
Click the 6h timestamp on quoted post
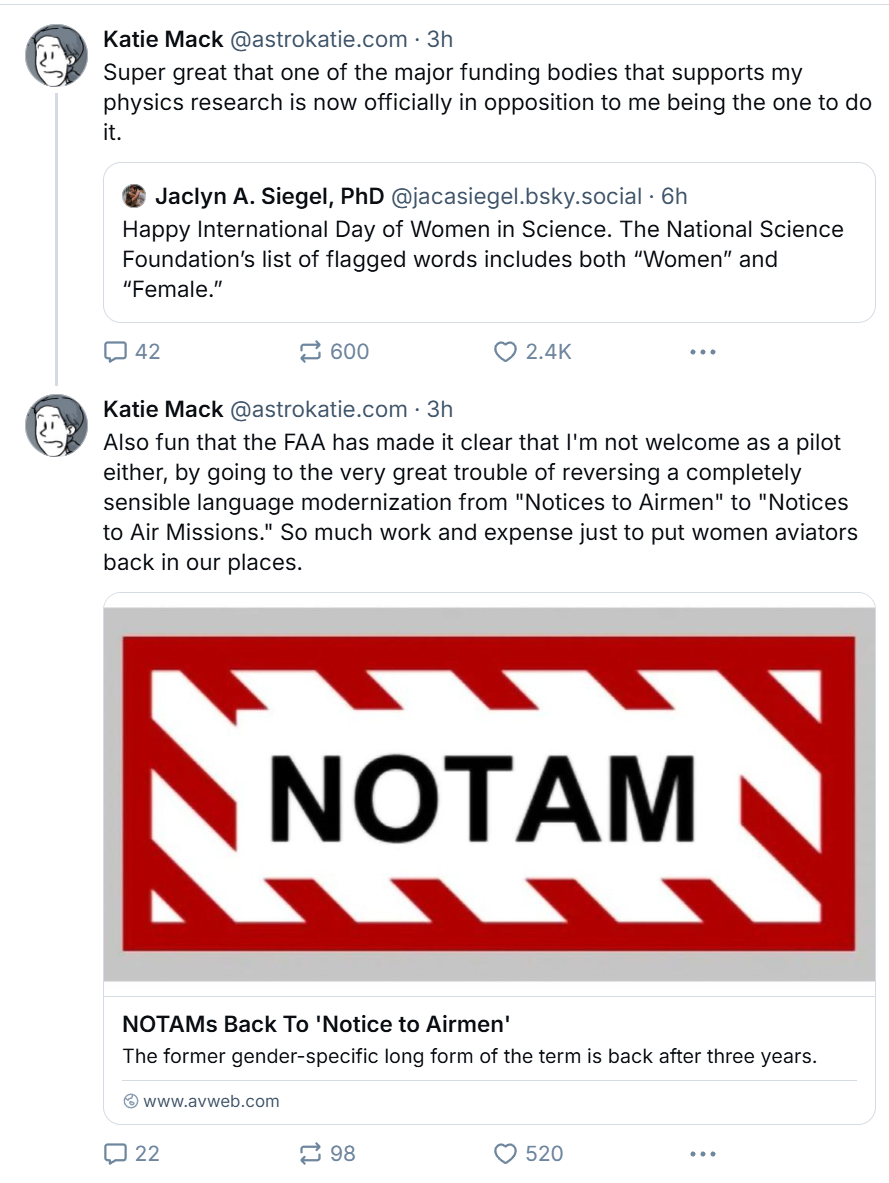coord(674,196)
